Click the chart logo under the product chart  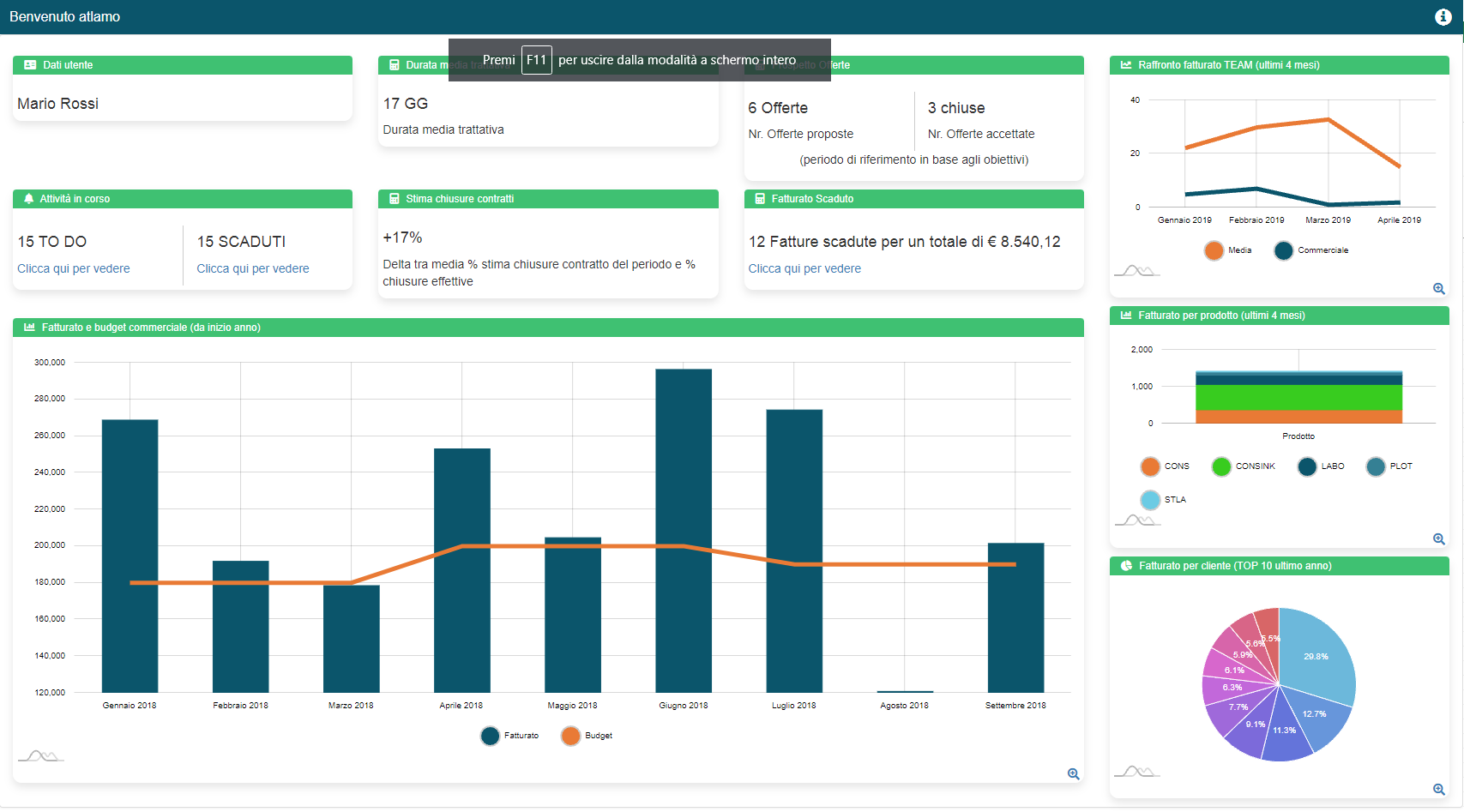tap(1137, 520)
